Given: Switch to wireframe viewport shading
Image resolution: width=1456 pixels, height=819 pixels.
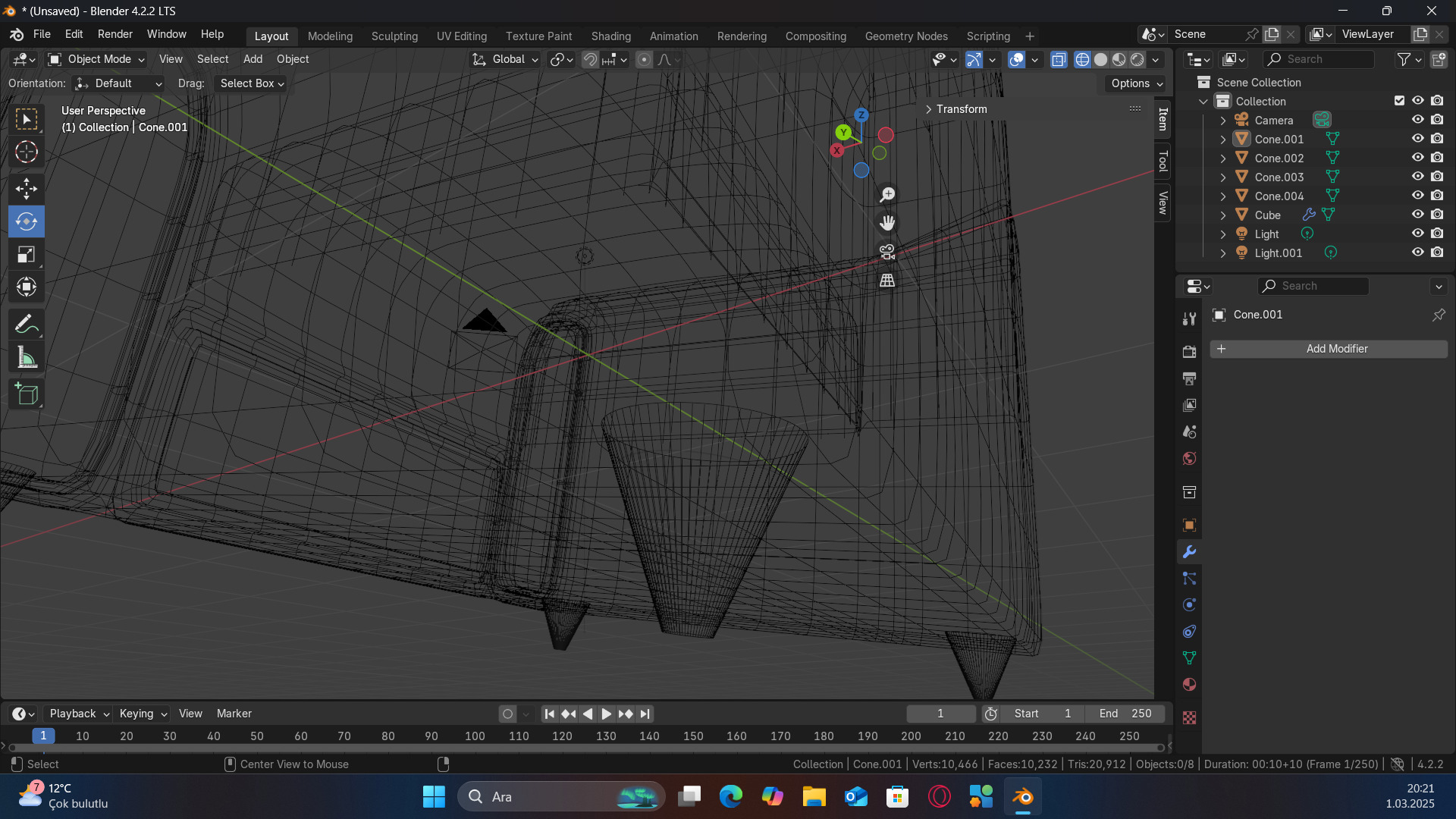Looking at the screenshot, I should (x=1082, y=59).
